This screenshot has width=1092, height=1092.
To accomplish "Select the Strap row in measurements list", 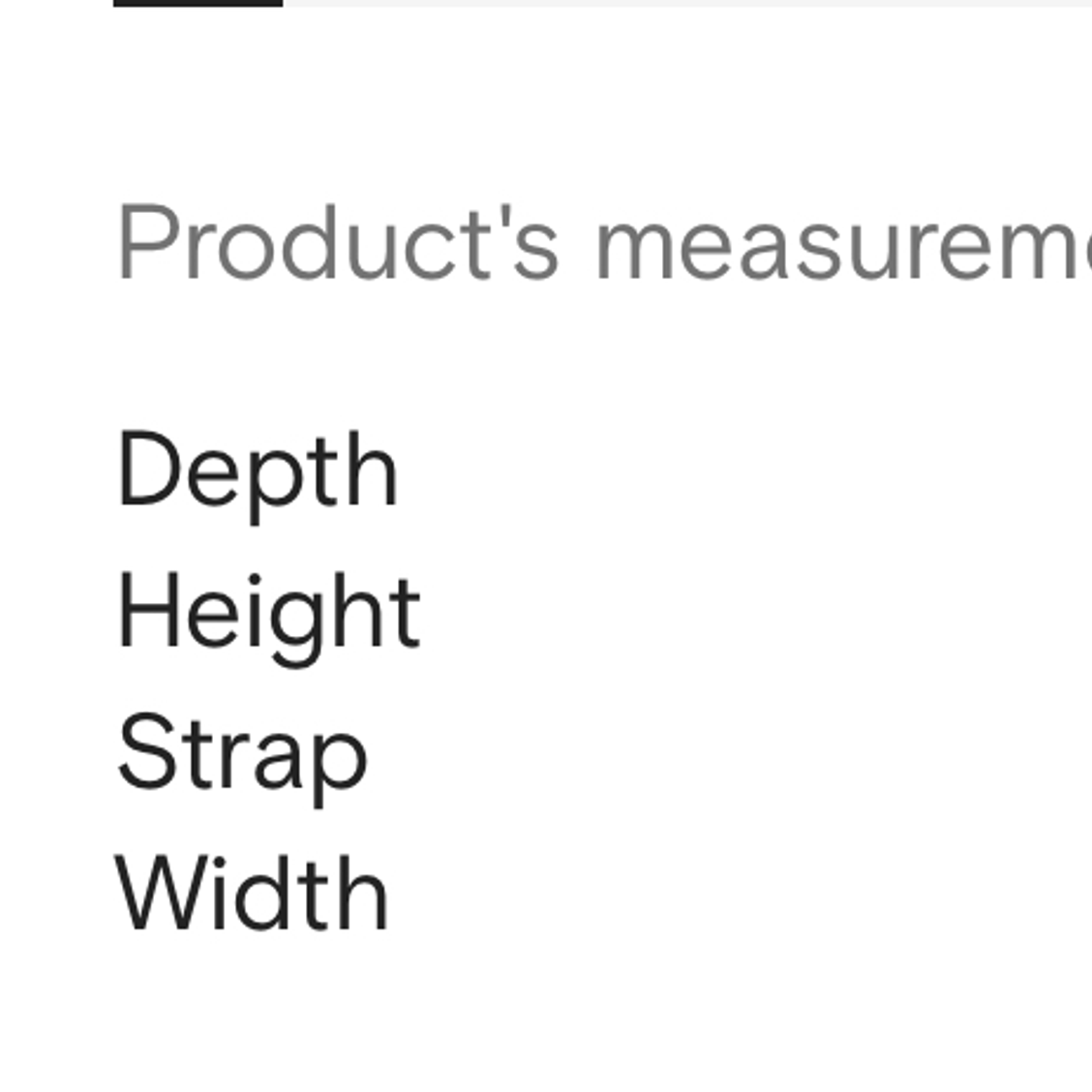I will pos(242,760).
